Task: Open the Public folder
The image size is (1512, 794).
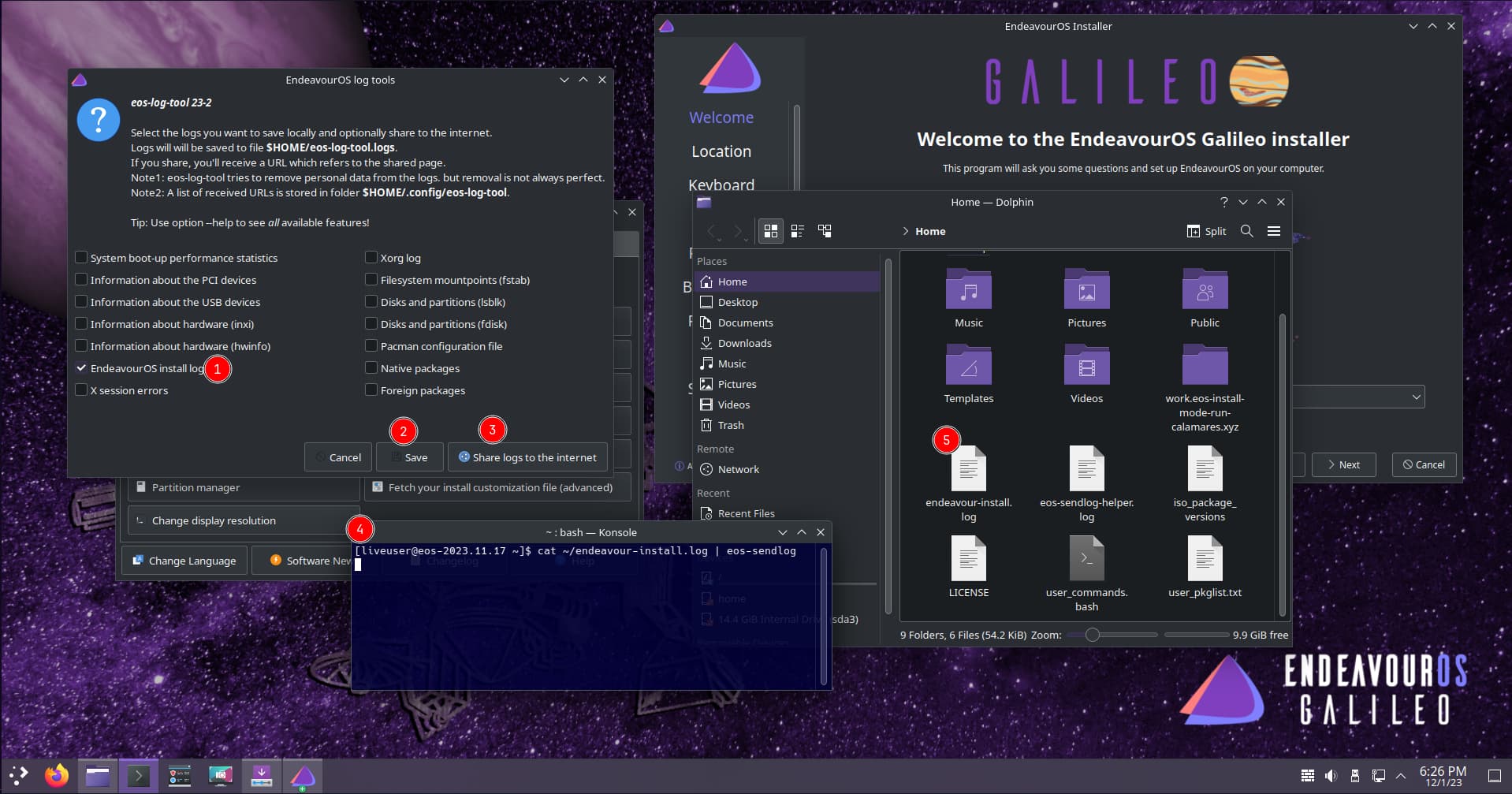Action: pyautogui.click(x=1205, y=298)
